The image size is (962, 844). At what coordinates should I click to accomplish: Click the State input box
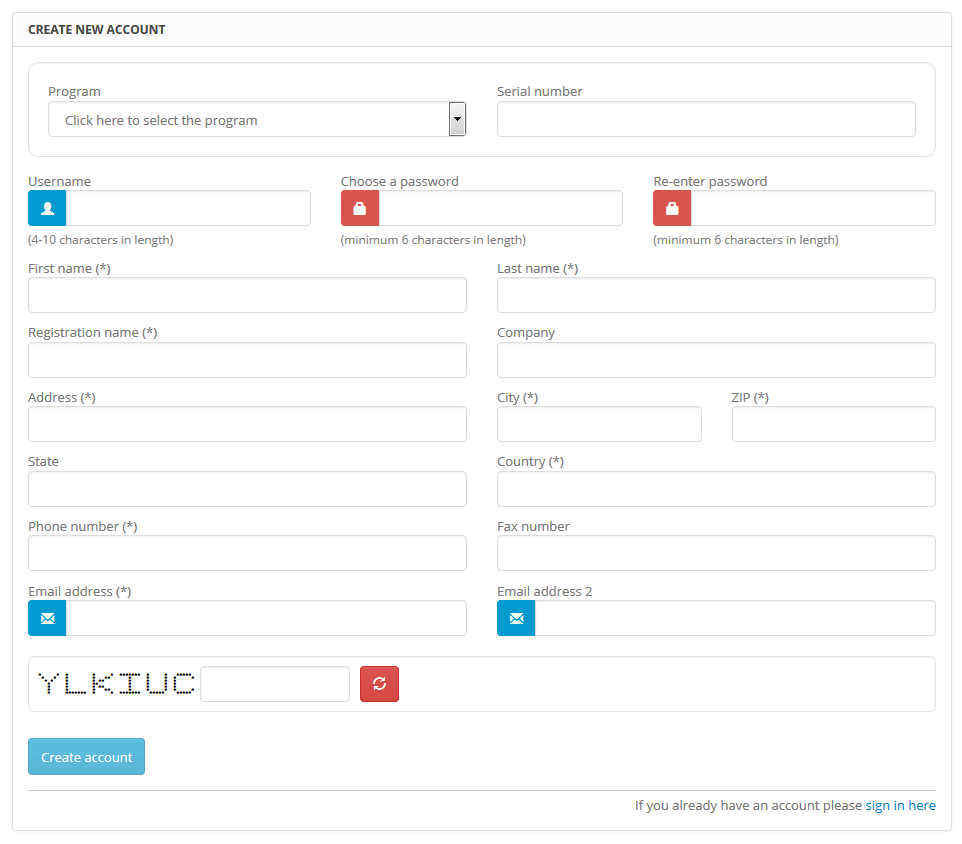[247, 489]
